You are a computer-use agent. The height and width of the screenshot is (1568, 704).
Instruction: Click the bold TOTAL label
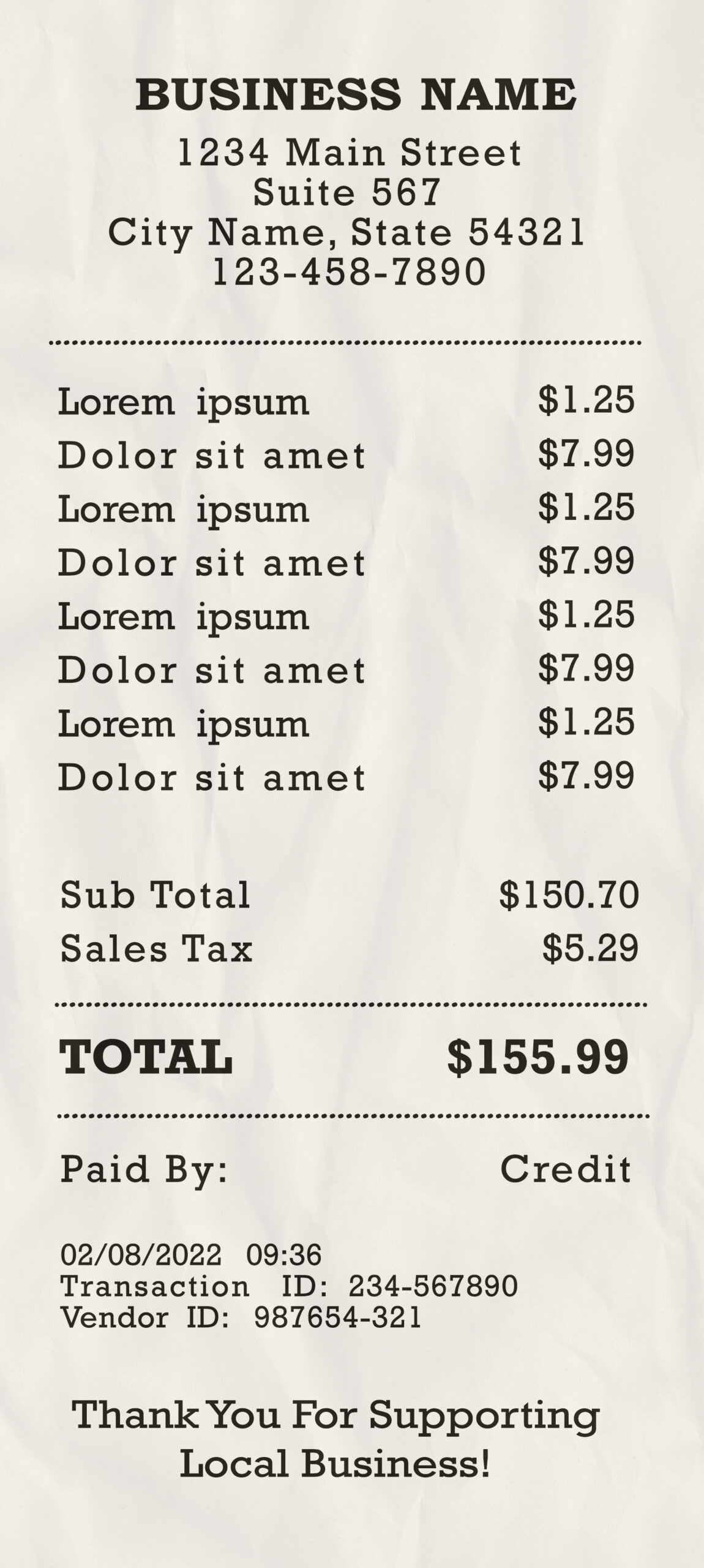[146, 1057]
